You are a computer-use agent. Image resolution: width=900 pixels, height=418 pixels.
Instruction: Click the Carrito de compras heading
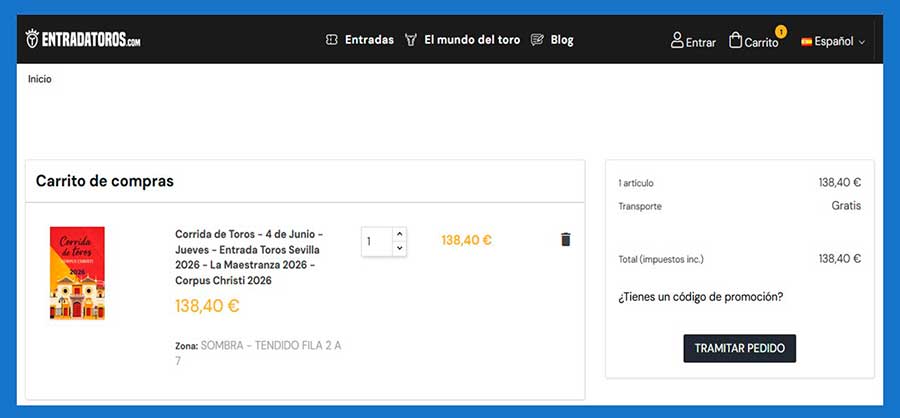coord(104,181)
